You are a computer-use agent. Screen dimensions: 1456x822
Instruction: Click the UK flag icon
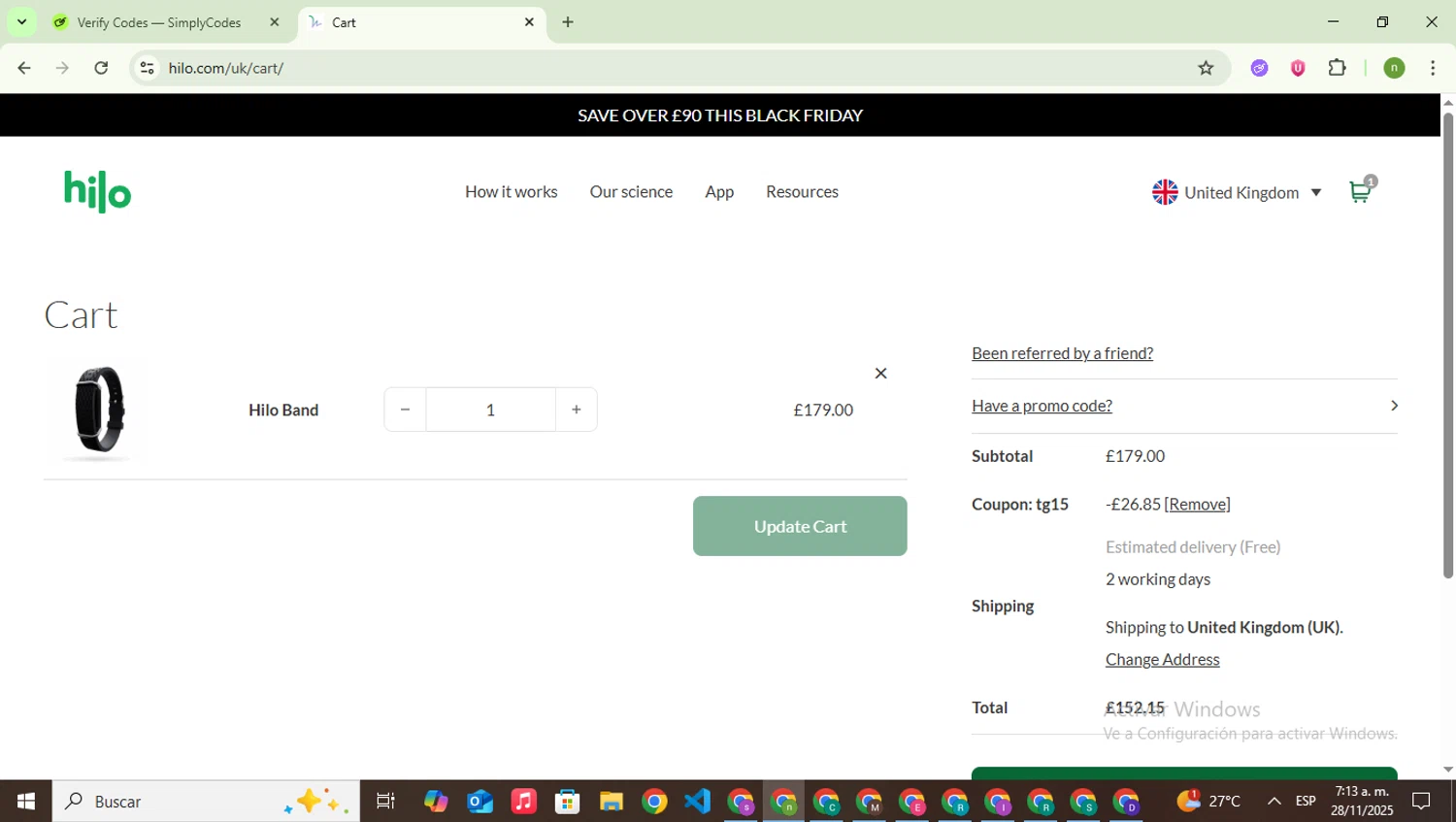[x=1165, y=192]
